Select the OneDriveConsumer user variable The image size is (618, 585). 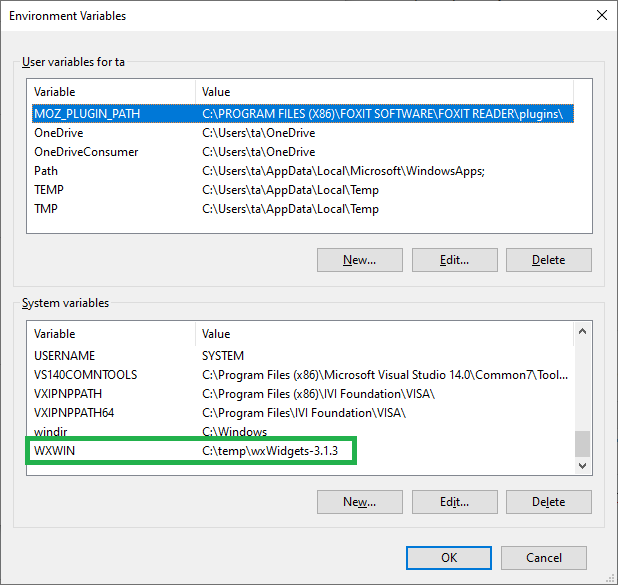(86, 152)
